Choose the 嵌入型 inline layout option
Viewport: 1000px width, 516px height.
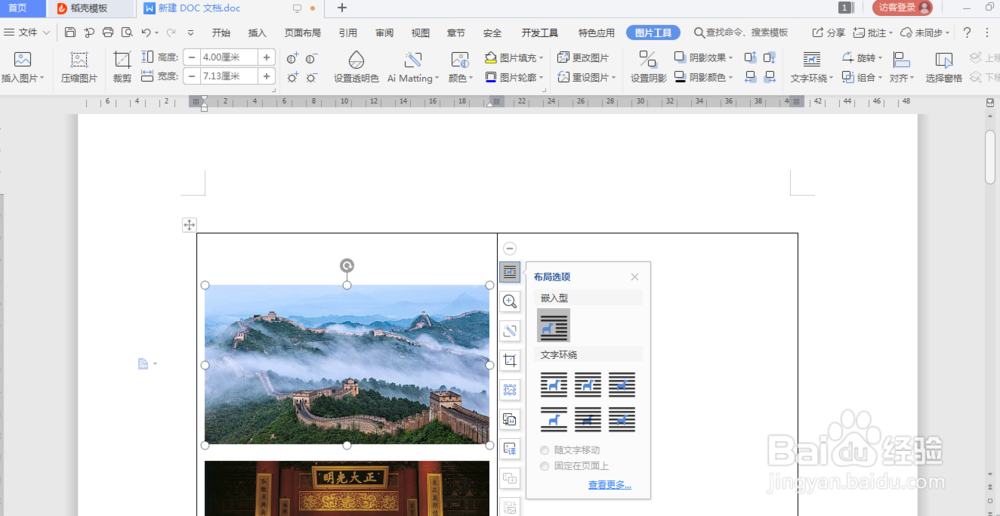pyautogui.click(x=554, y=325)
